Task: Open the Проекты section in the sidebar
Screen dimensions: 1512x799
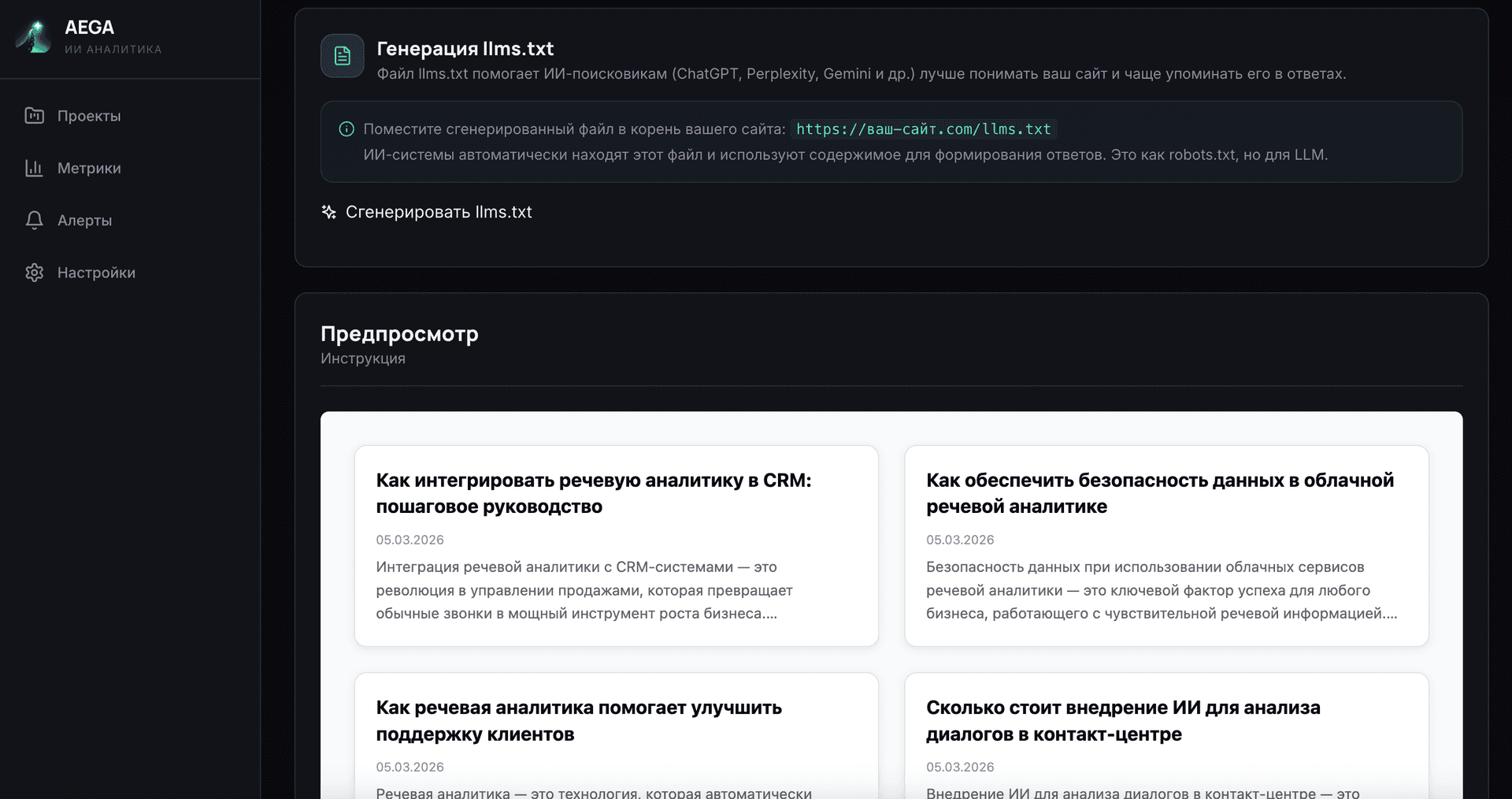Action: point(89,116)
